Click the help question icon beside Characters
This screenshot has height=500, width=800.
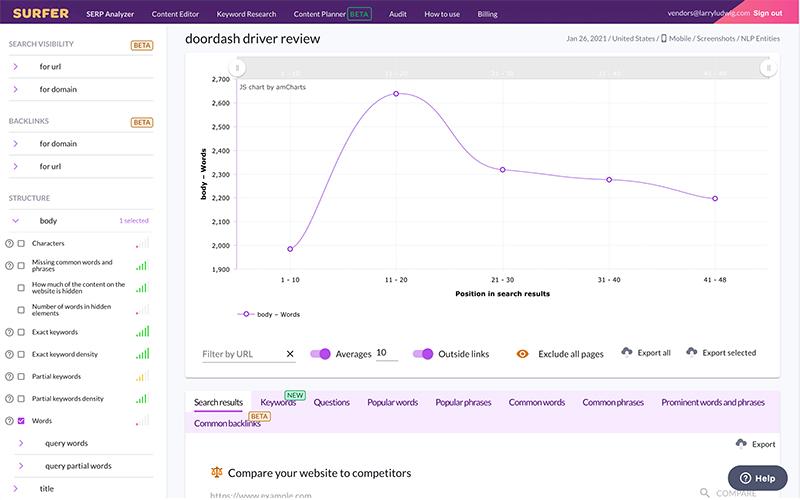click(9, 243)
